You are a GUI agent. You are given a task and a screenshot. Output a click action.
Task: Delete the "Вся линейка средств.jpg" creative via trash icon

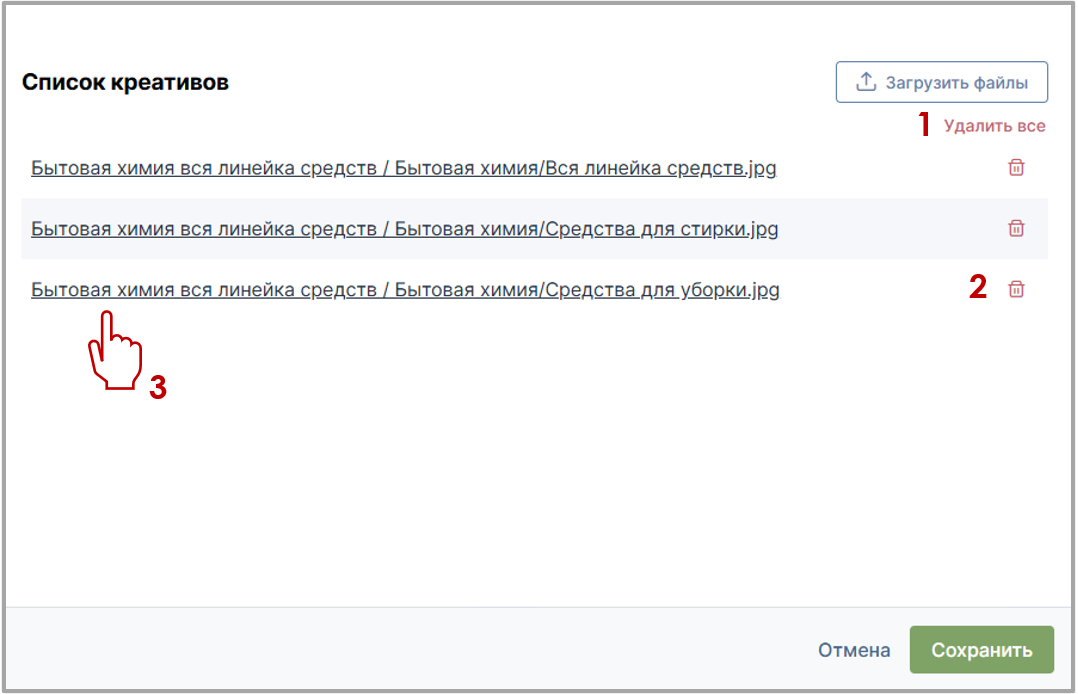tap(1016, 168)
